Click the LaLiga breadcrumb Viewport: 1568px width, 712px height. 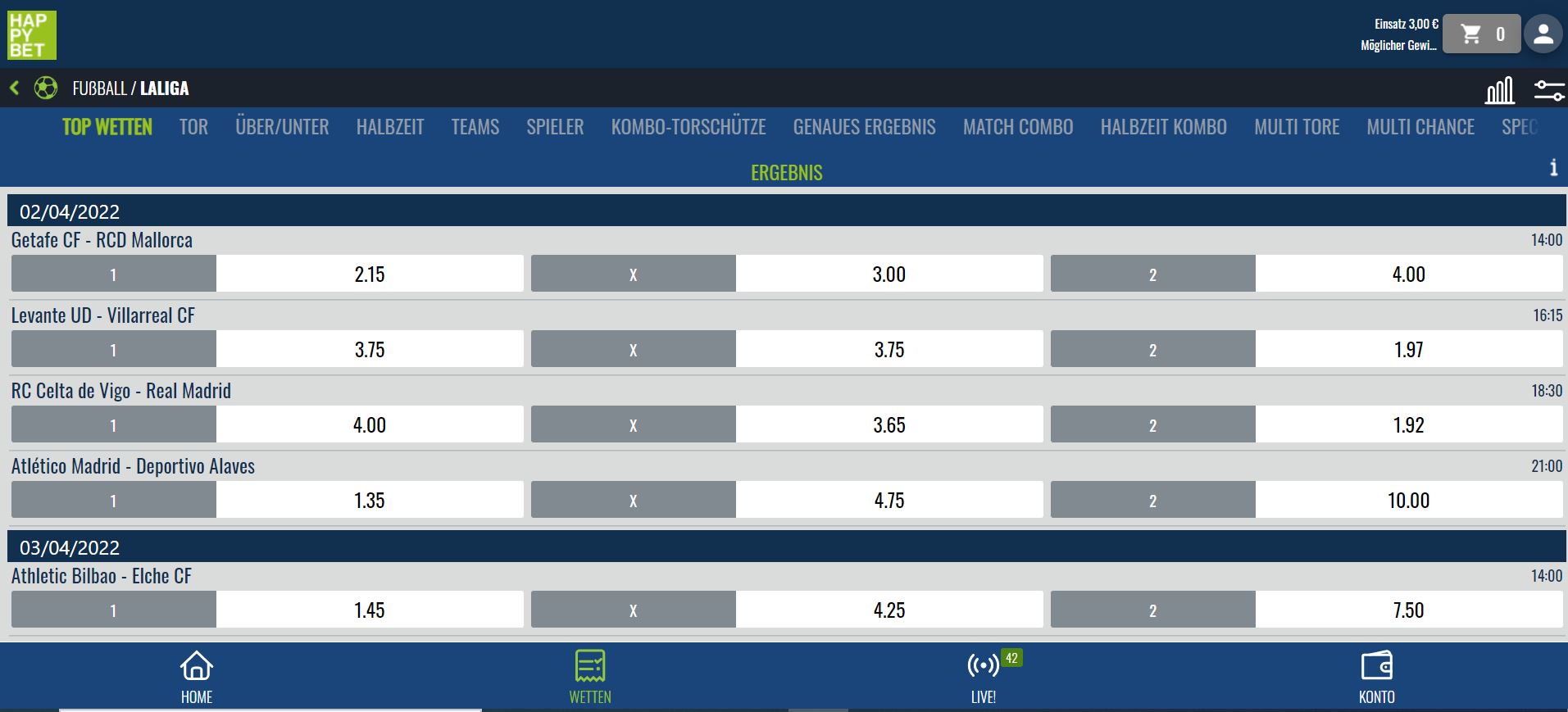pos(164,88)
